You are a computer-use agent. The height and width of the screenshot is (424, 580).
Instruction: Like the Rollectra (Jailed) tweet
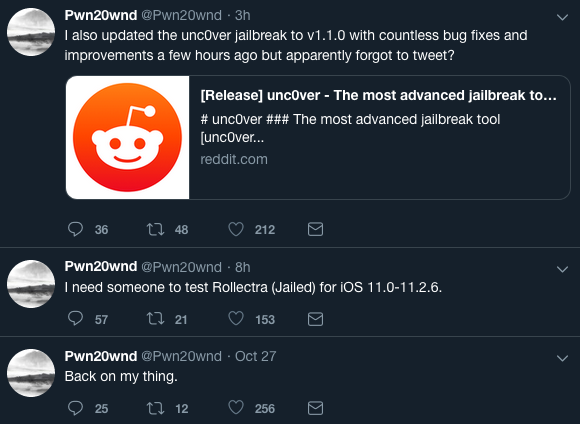(236, 319)
